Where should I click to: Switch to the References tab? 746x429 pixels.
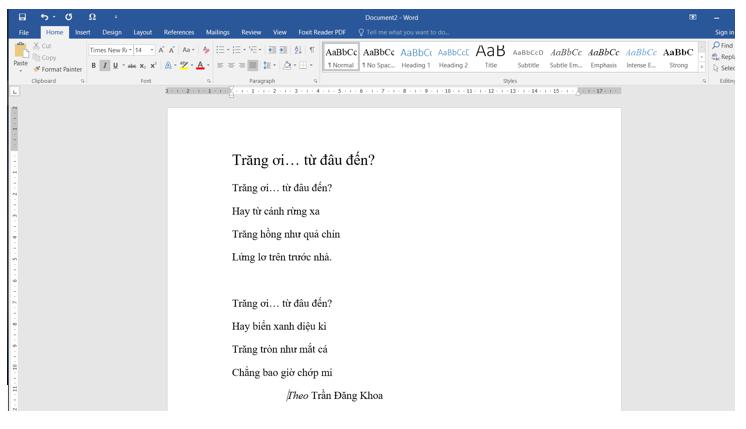point(179,32)
